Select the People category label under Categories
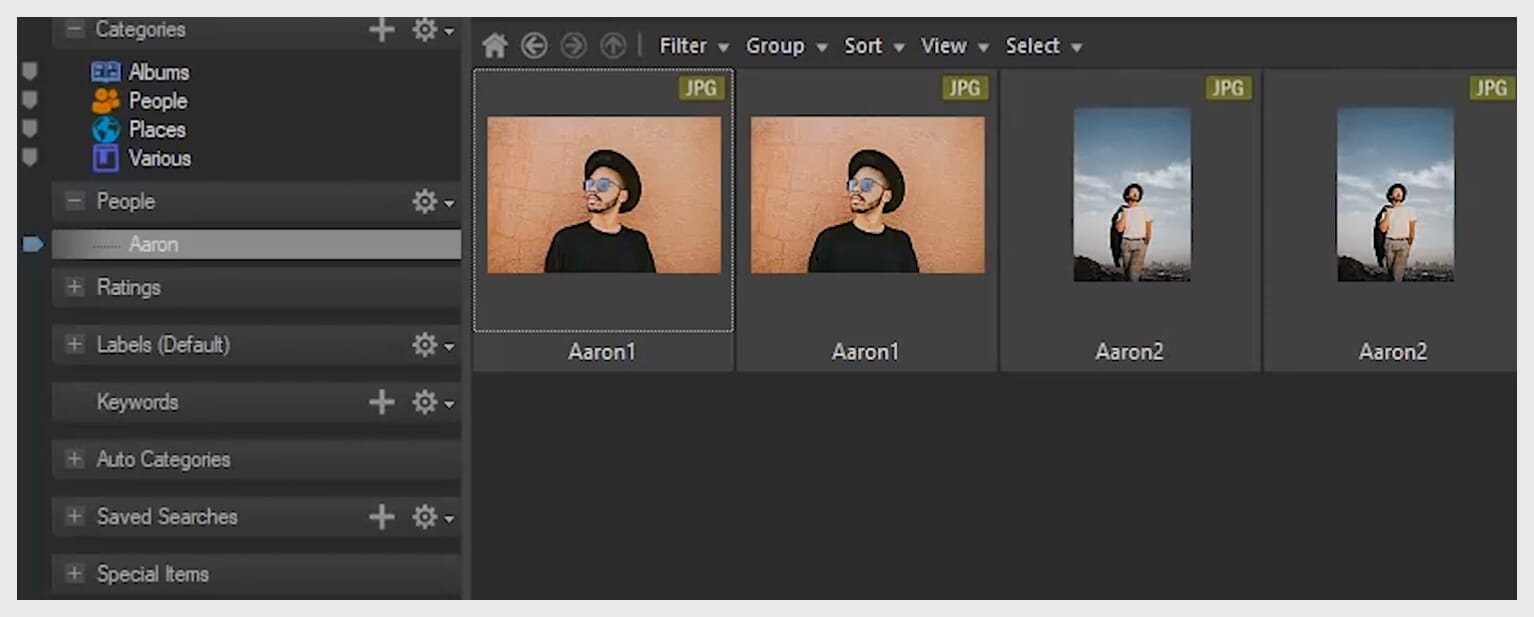 [158, 101]
